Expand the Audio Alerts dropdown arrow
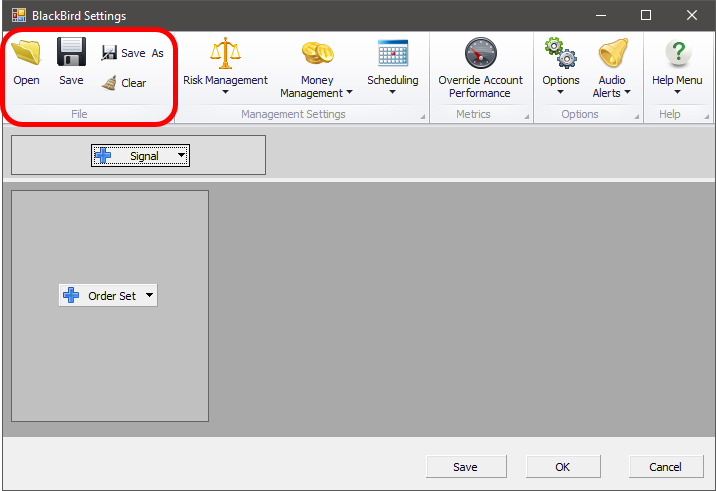 coord(627,92)
